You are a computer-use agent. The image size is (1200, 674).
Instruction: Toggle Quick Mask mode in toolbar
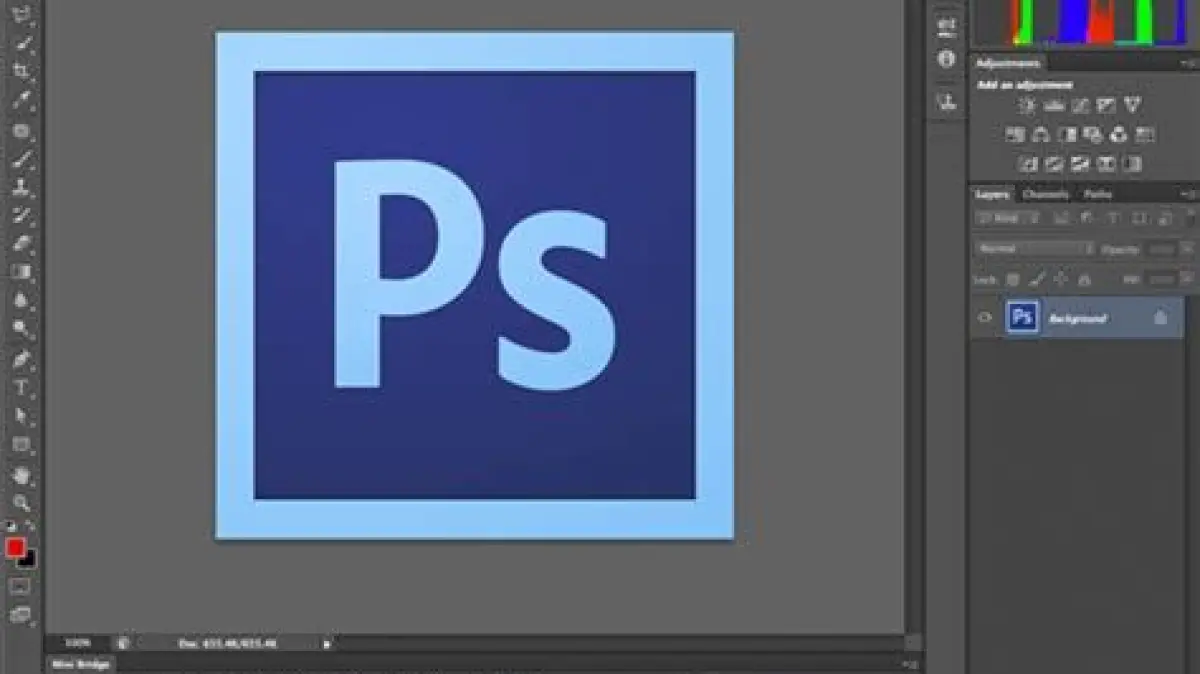(20, 586)
